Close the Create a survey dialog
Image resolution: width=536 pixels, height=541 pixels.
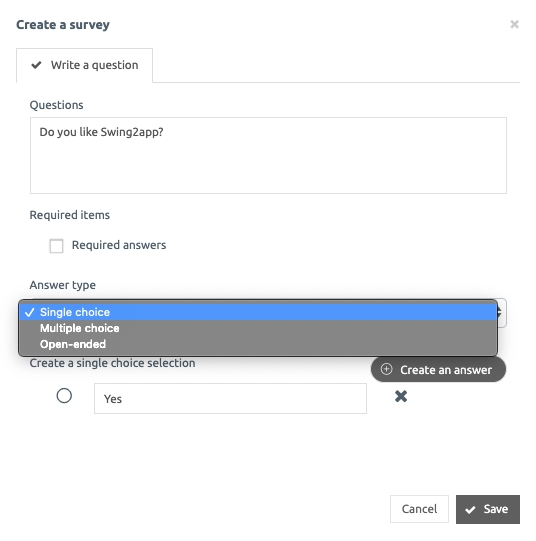tap(514, 24)
